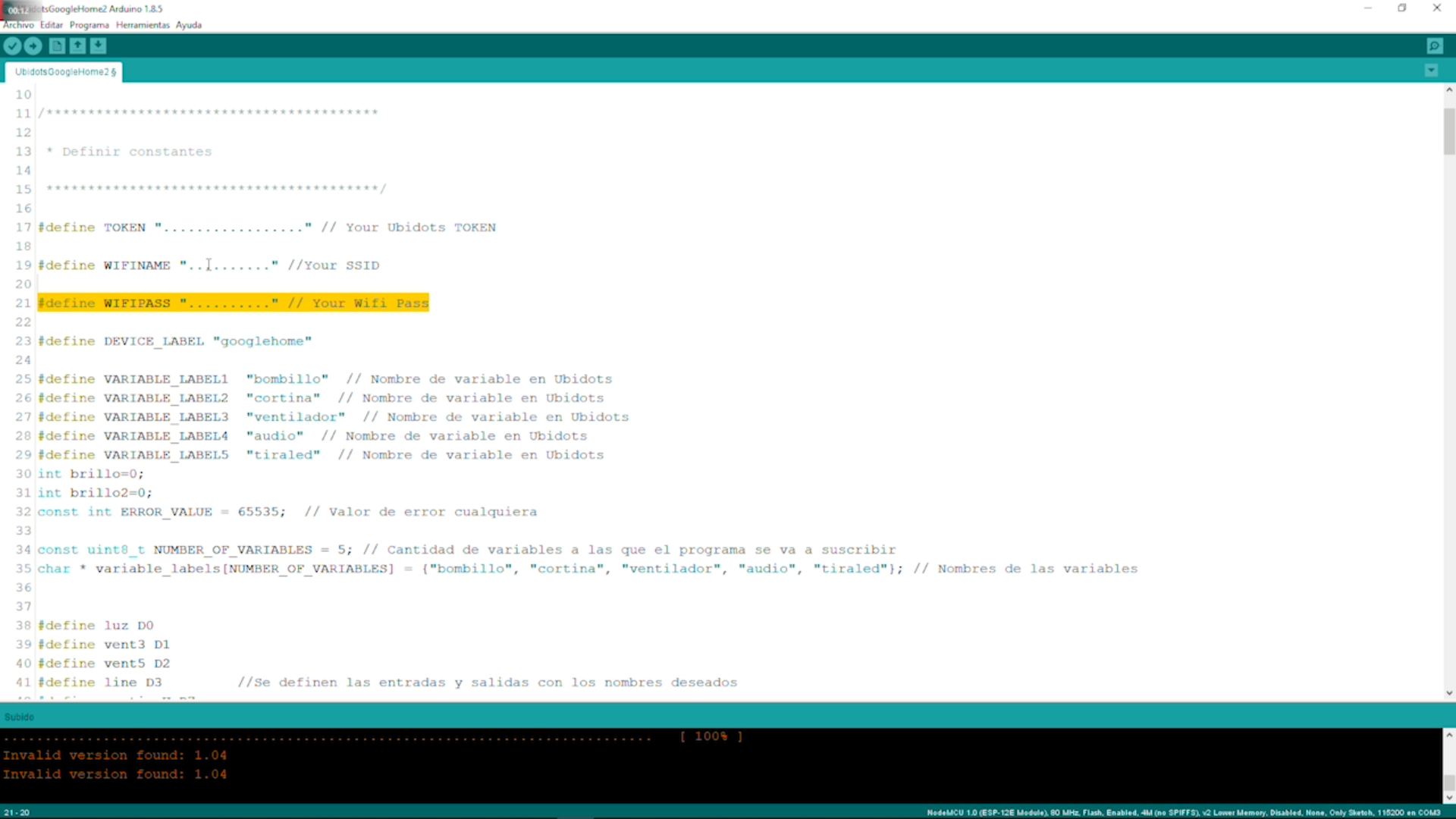Click the "[ 100% ]" upload progress text
Screen dimensions: 1456x819
tap(711, 736)
